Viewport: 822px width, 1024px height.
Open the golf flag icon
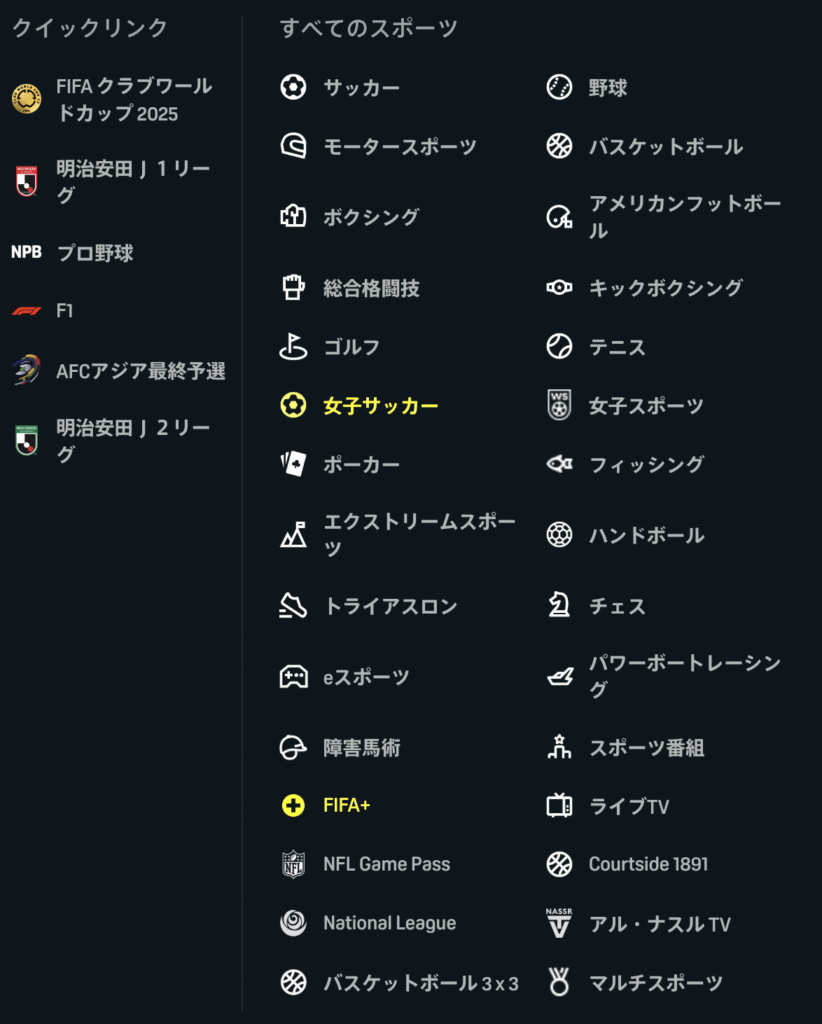click(x=293, y=347)
